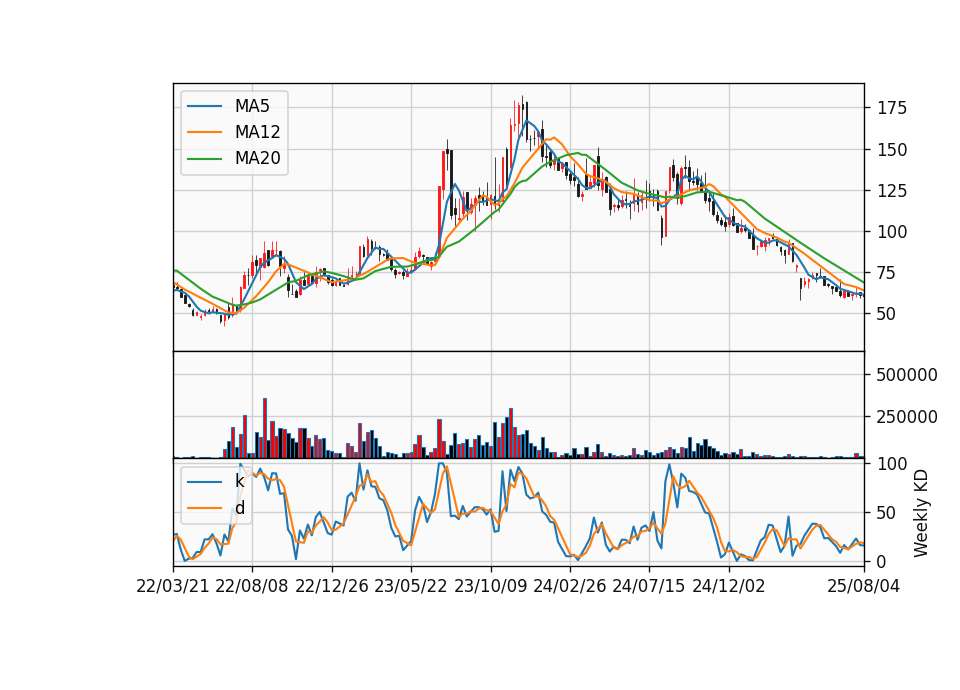The image size is (960, 690).
Task: Click the 24/12/02 date label
Action: click(x=729, y=586)
